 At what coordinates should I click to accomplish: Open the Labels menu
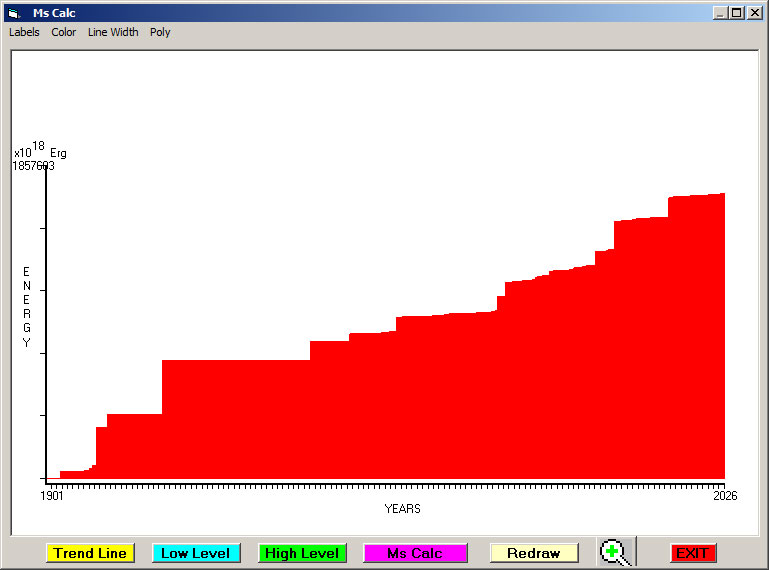tap(24, 32)
